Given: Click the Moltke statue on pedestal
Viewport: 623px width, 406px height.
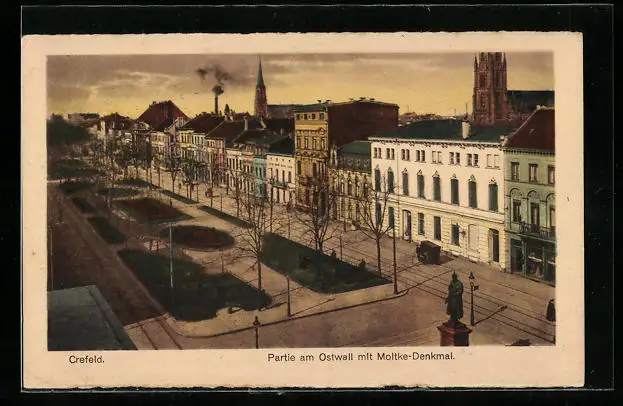Looking at the screenshot, I should (x=455, y=308).
